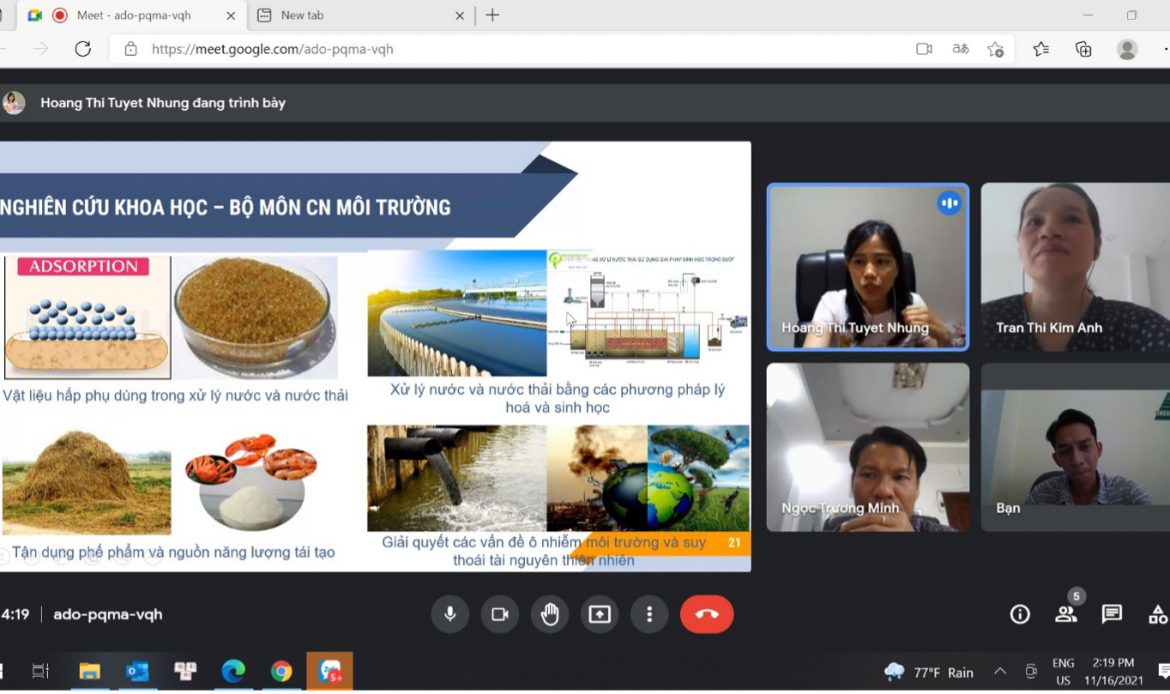Expand the system tray hidden icons chevron
1170x694 pixels.
(999, 671)
